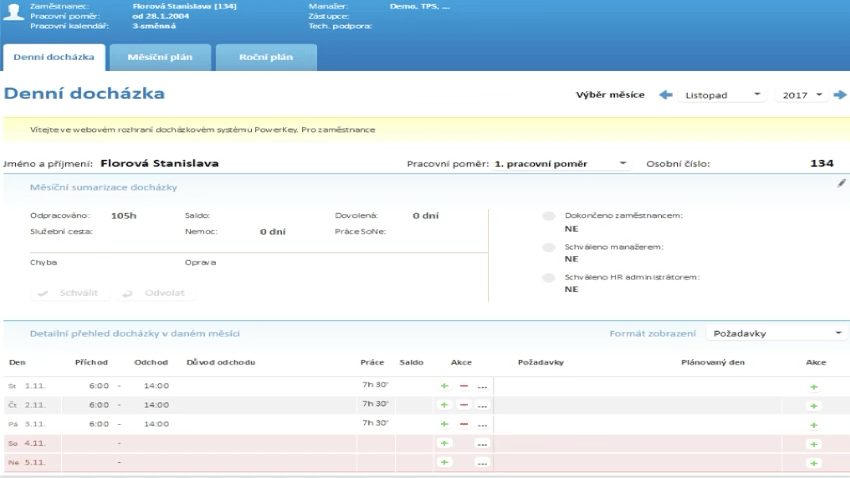Viewport: 850px width, 478px height.
Task: Add request plus in last column for 5.11.
Action: (x=814, y=463)
